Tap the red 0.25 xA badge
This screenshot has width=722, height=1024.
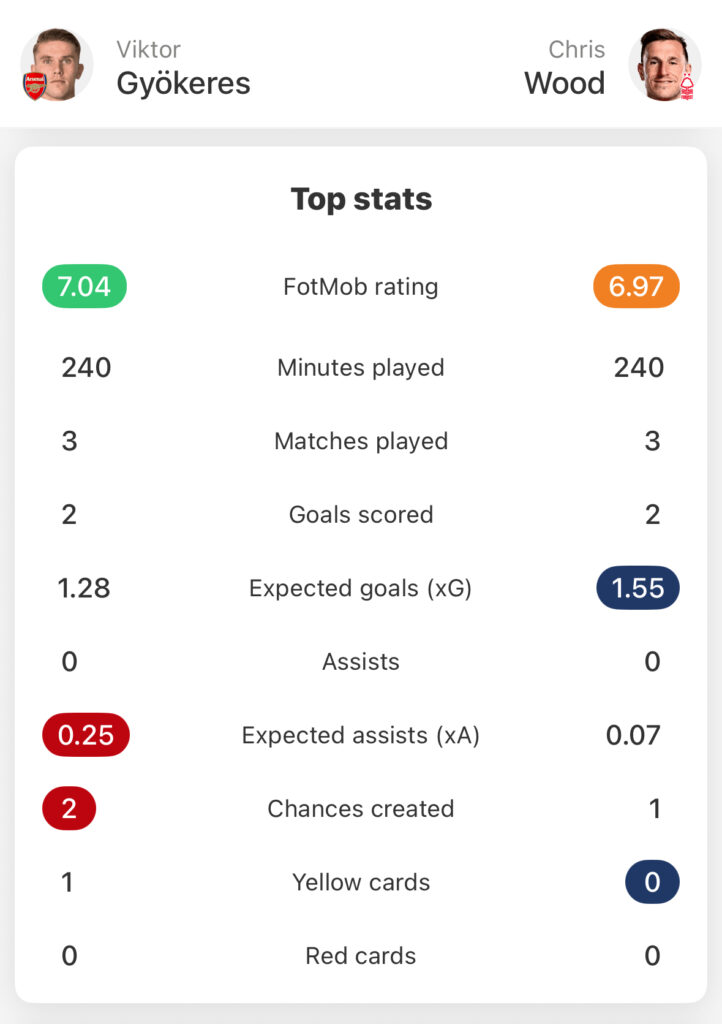86,735
